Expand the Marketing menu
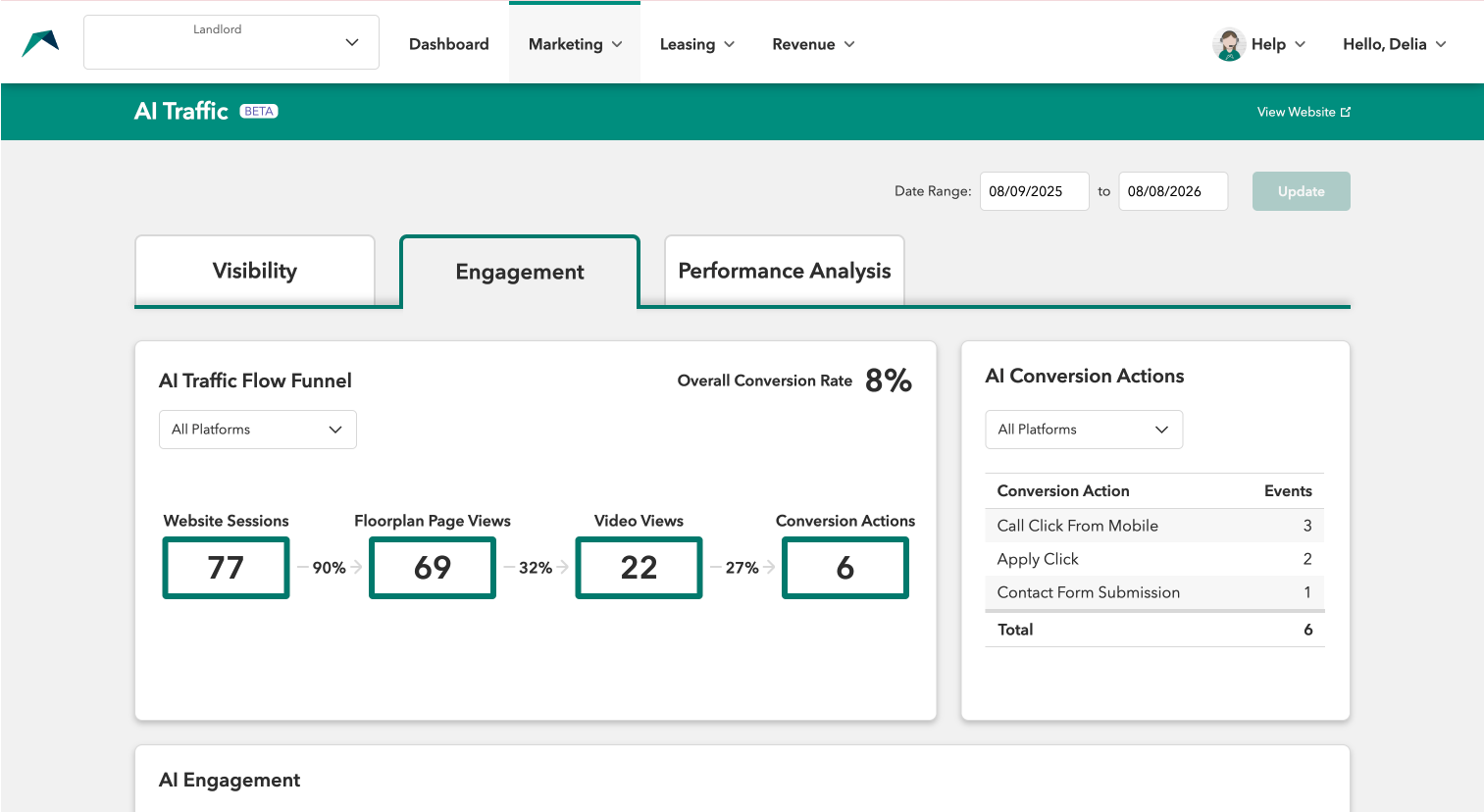 point(575,44)
